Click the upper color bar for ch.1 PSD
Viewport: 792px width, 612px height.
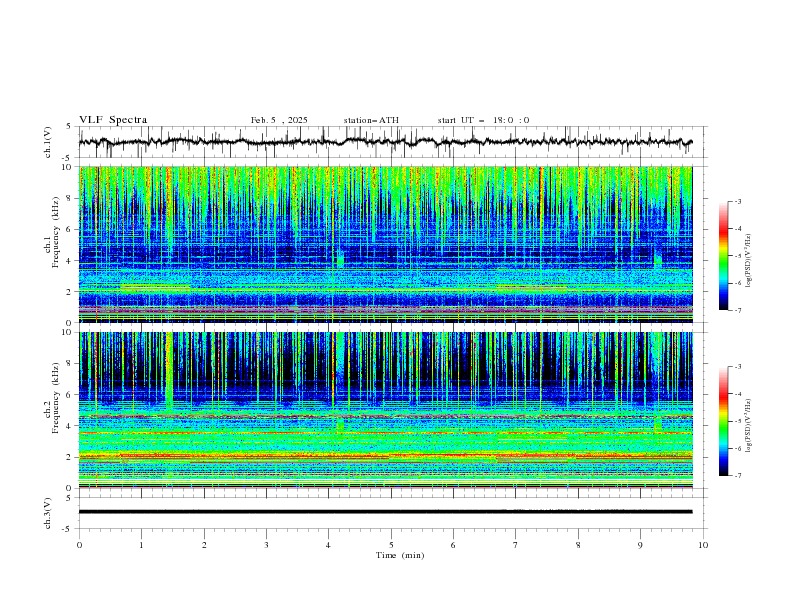click(723, 256)
